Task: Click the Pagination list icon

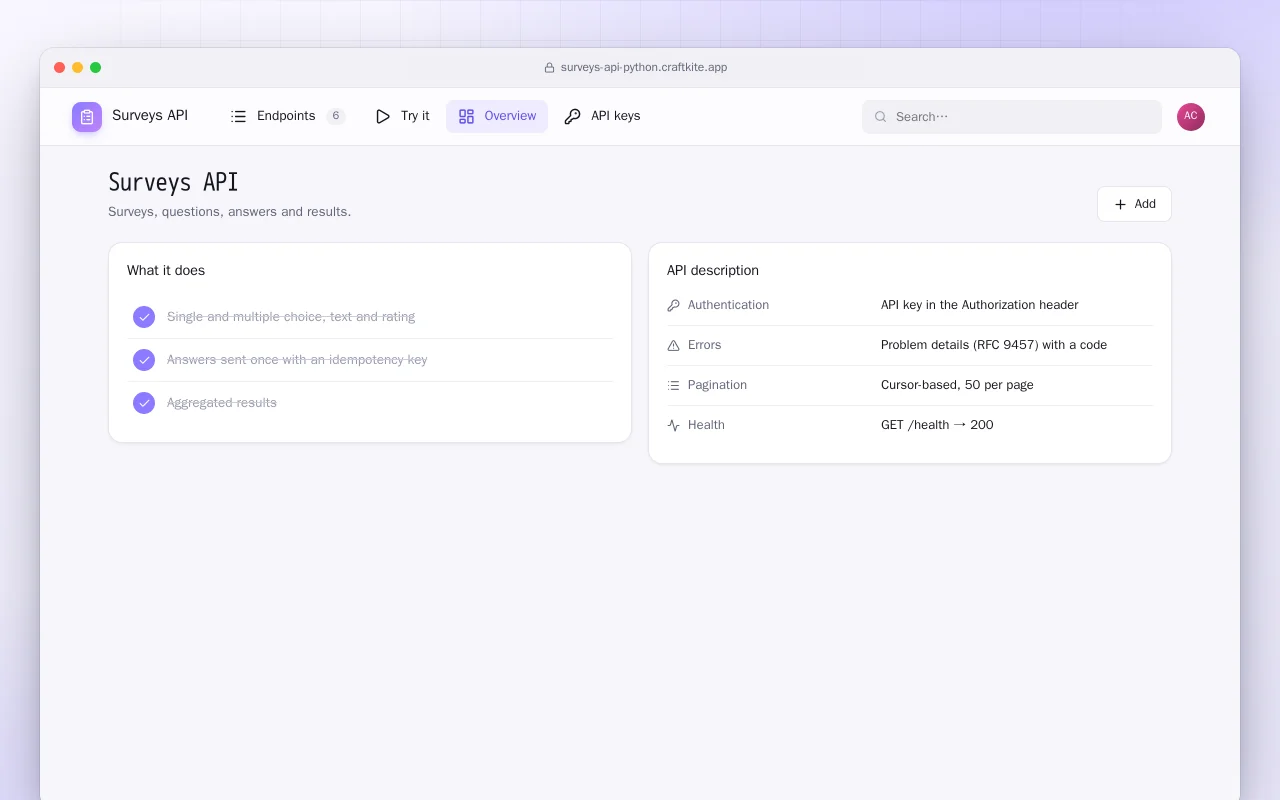Action: tap(673, 385)
